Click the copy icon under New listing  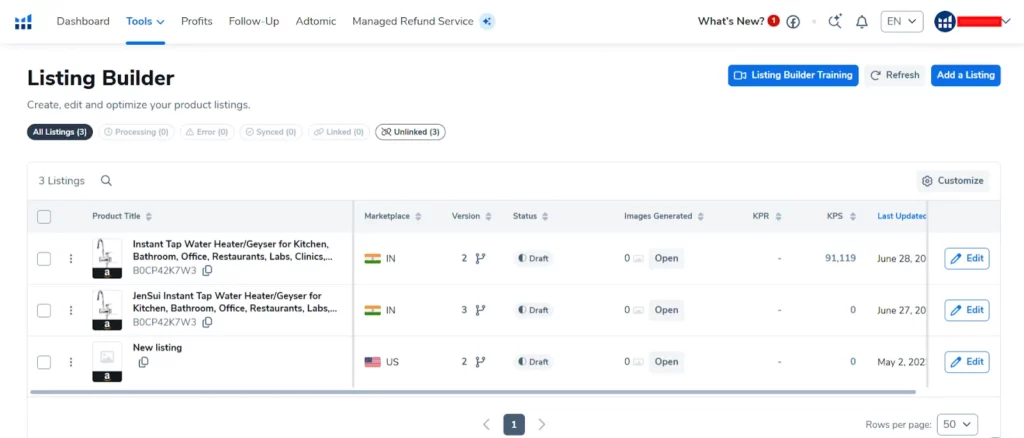[143, 362]
